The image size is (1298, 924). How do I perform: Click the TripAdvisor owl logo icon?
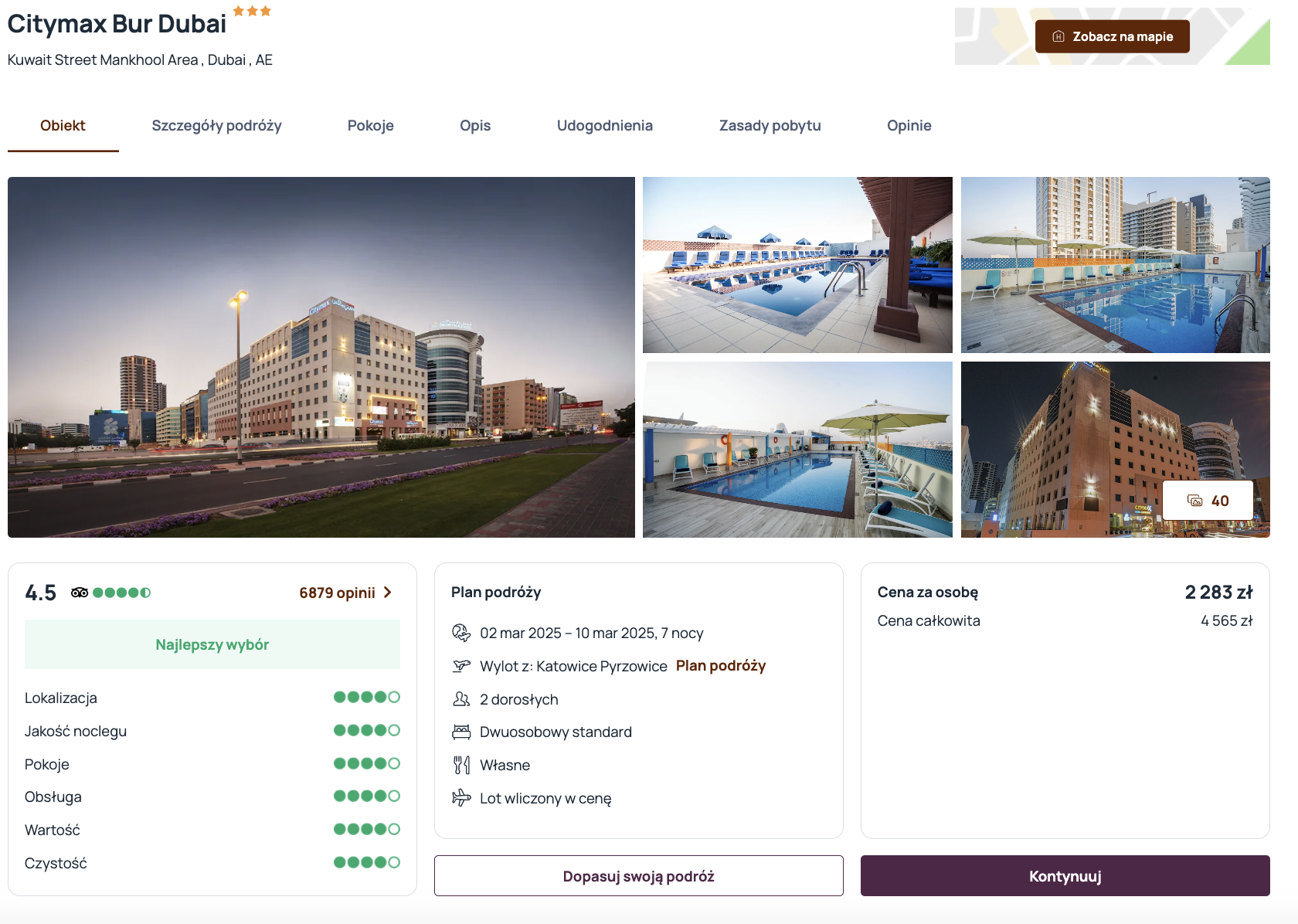[x=79, y=593]
